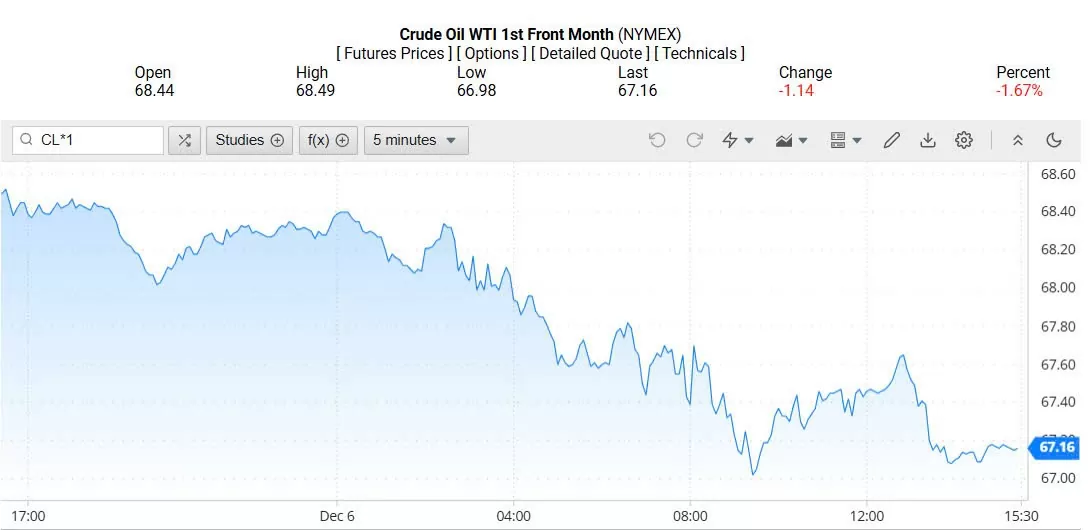Click the compare symbols shuffle icon
Image resolution: width=1092 pixels, height=530 pixels.
click(184, 140)
